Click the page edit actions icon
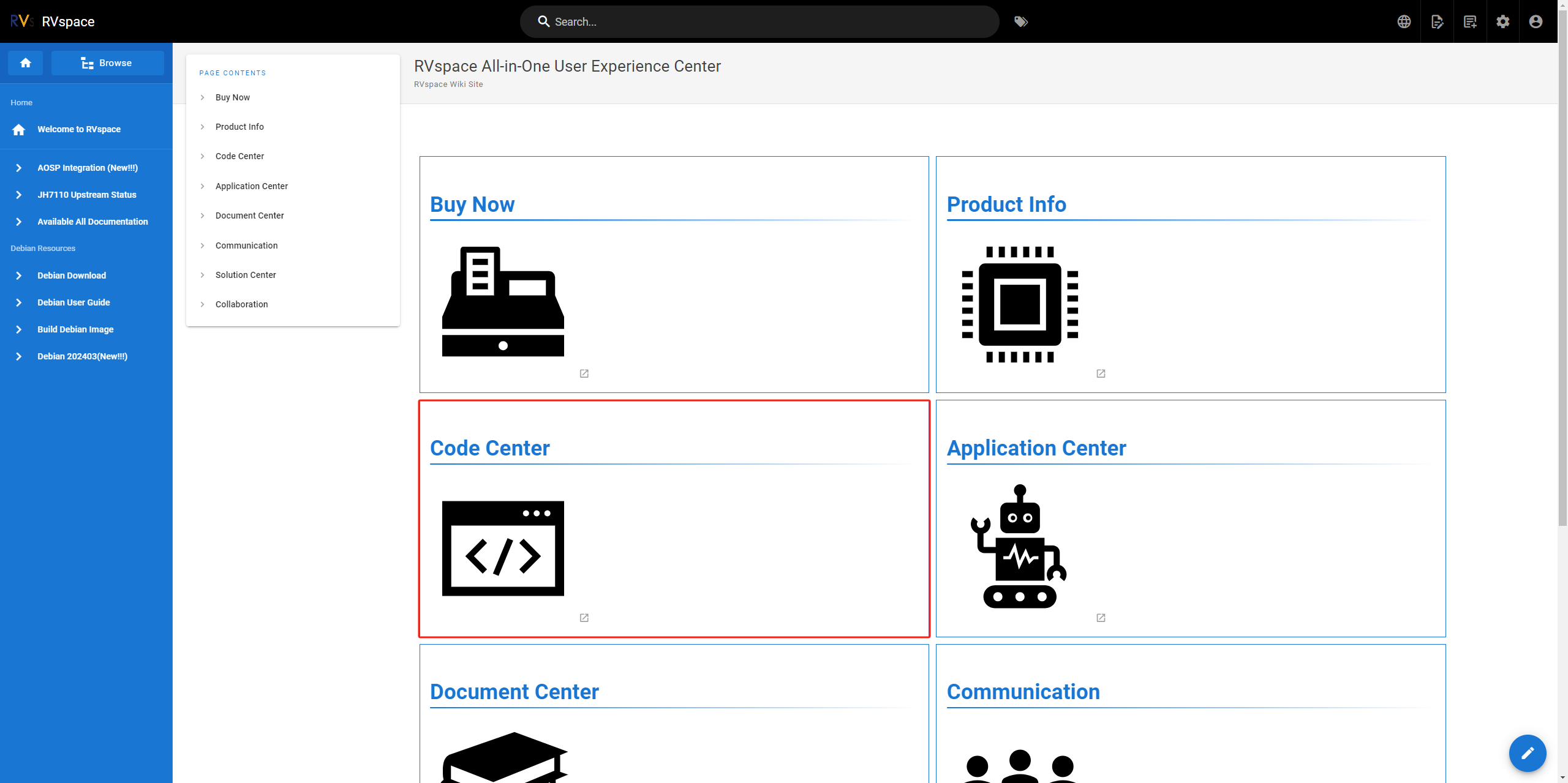This screenshot has width=1568, height=783. click(1437, 21)
